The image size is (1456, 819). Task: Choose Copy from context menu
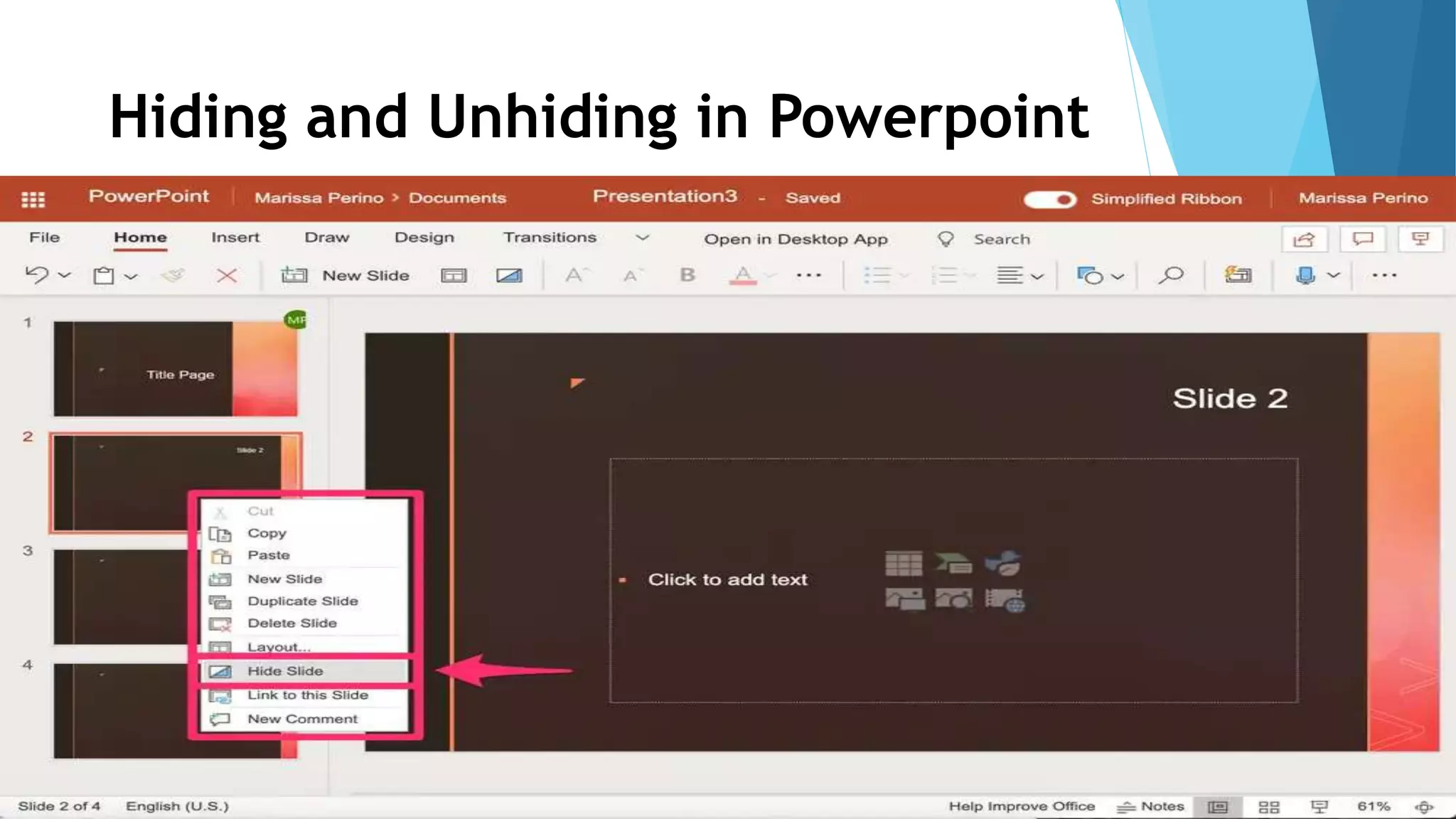click(x=305, y=533)
